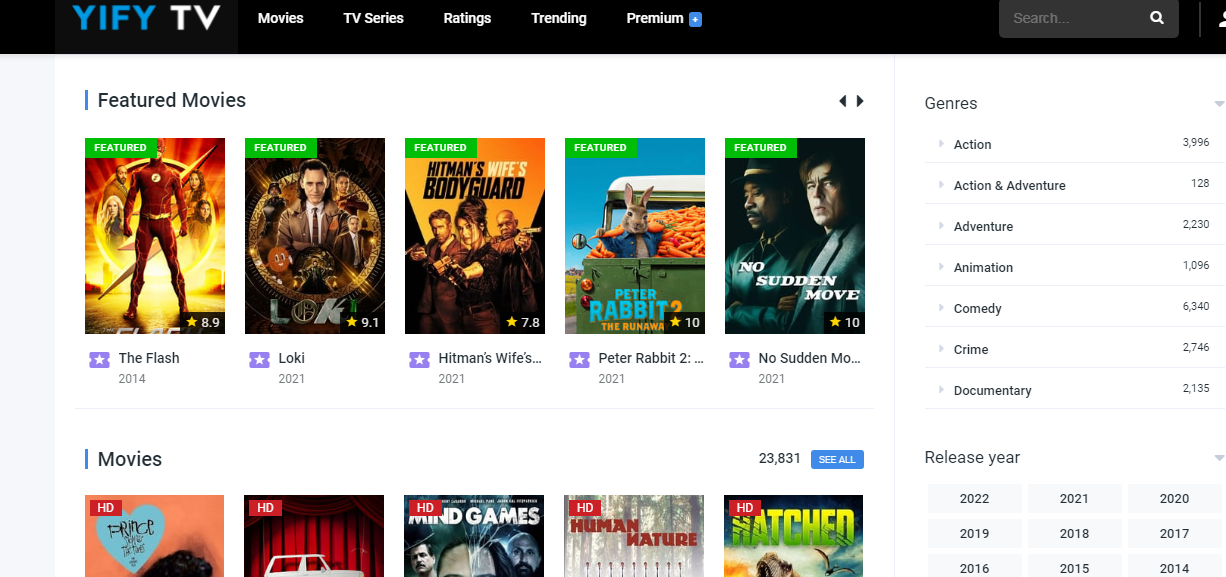Viewport: 1226px width, 577px height.
Task: Open No Sudden Move poster thumbnail
Action: click(x=795, y=236)
